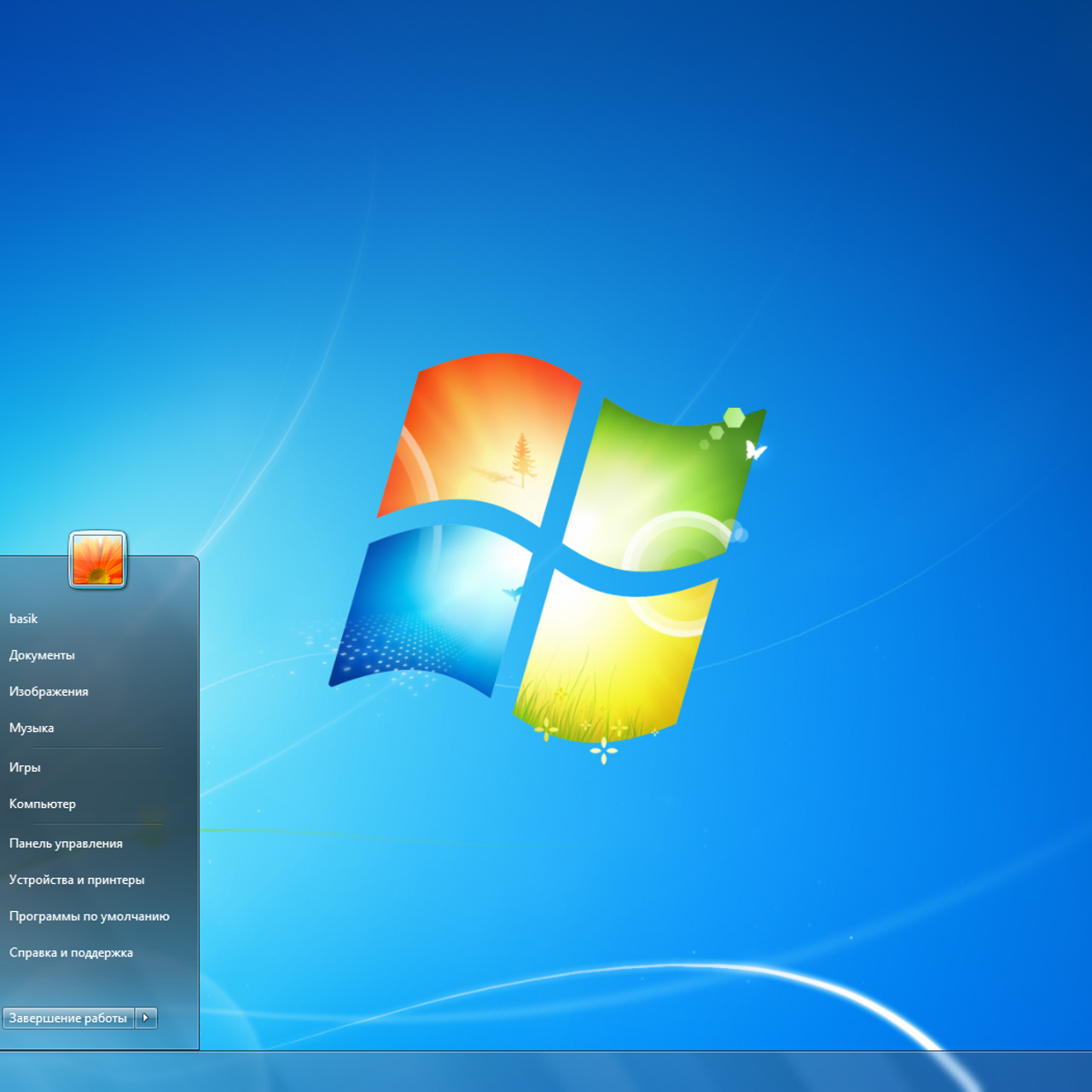Click the Завершение работы button
The width and height of the screenshot is (1092, 1092).
coord(68,1018)
